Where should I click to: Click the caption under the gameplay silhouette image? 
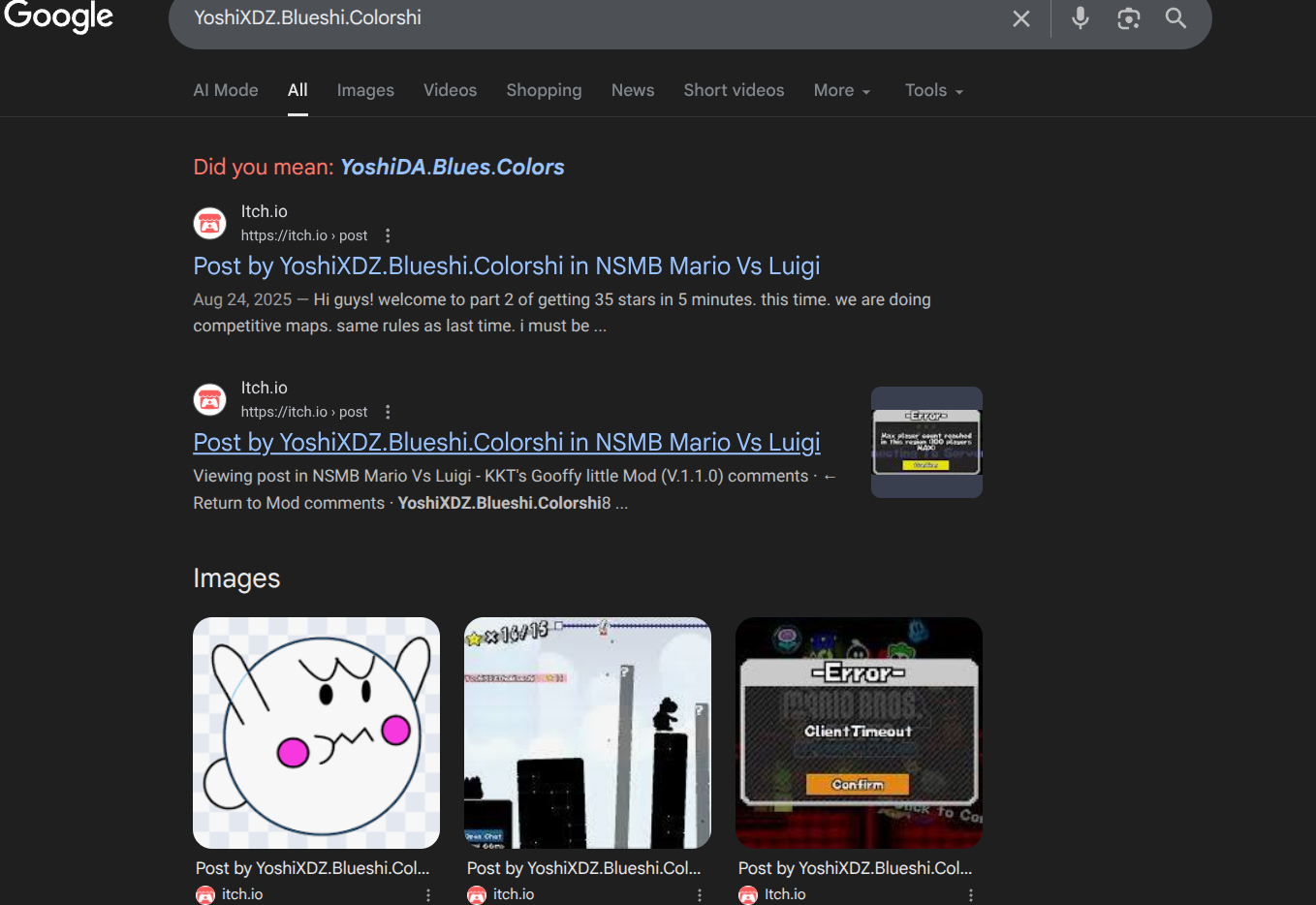pos(583,868)
